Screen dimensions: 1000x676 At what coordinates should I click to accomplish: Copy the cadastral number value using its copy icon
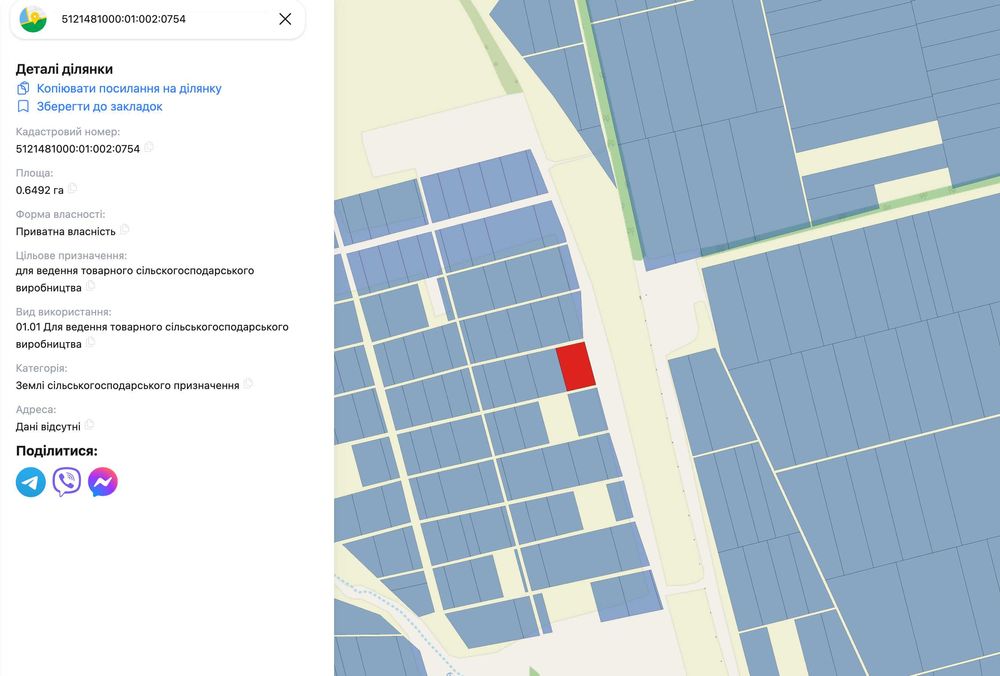149,147
